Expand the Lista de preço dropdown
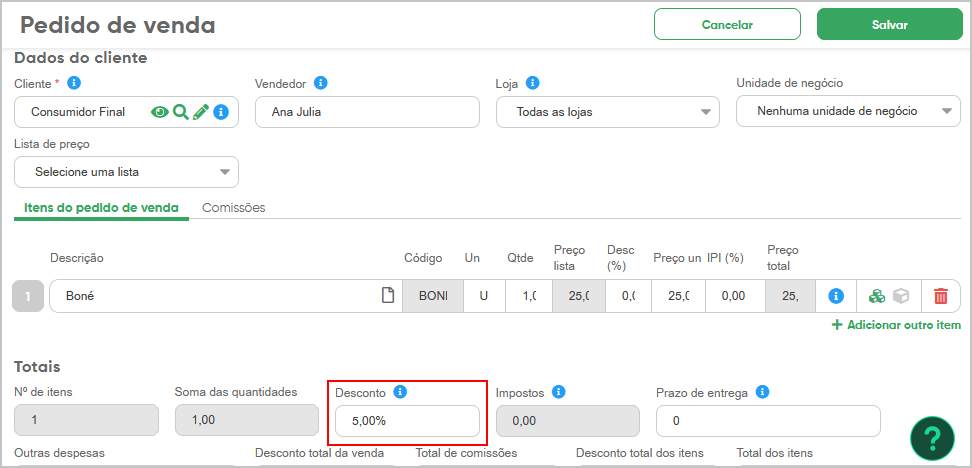Image resolution: width=972 pixels, height=468 pixels. click(x=126, y=172)
